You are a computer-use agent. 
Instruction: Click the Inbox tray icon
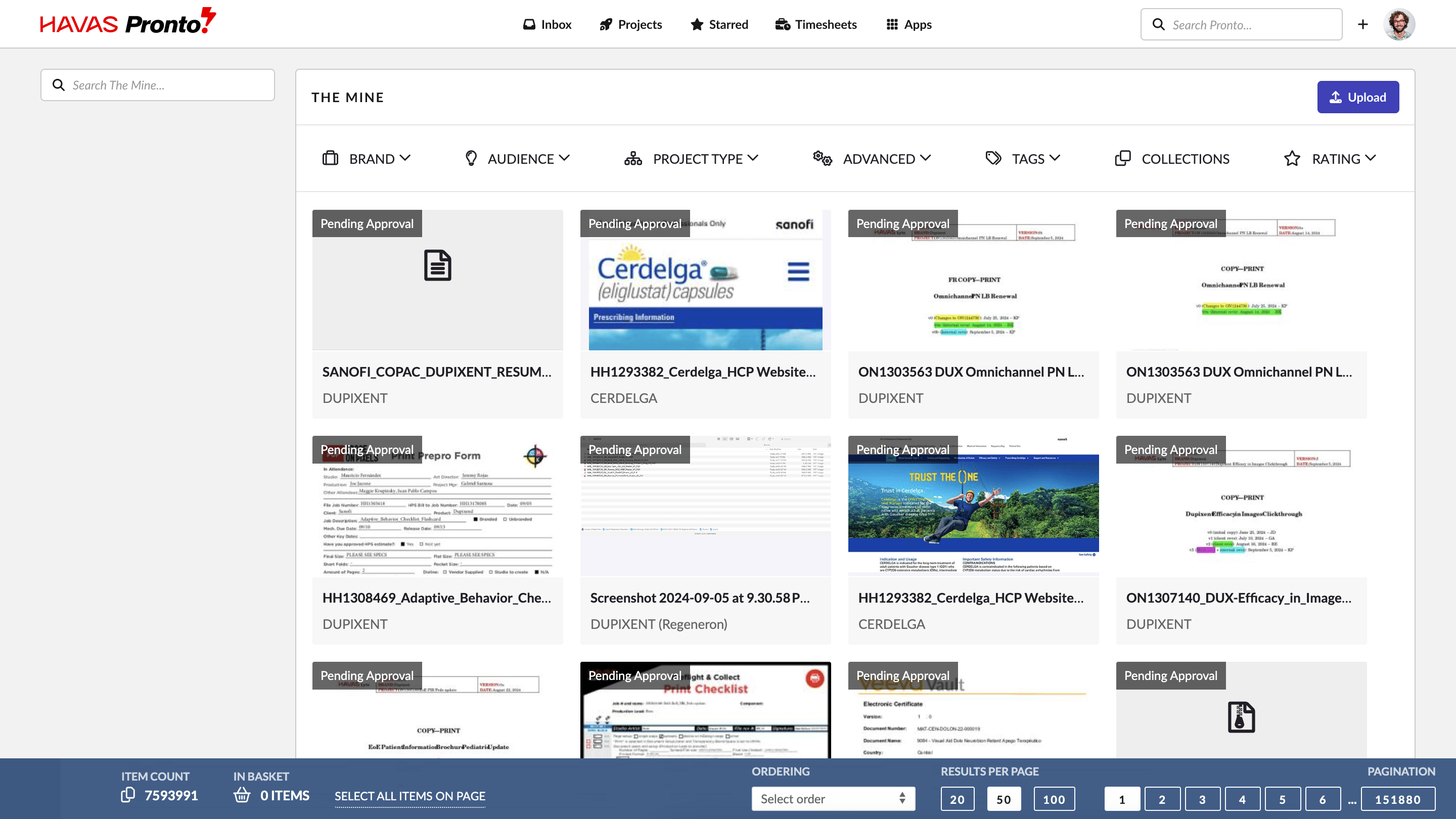(x=529, y=24)
